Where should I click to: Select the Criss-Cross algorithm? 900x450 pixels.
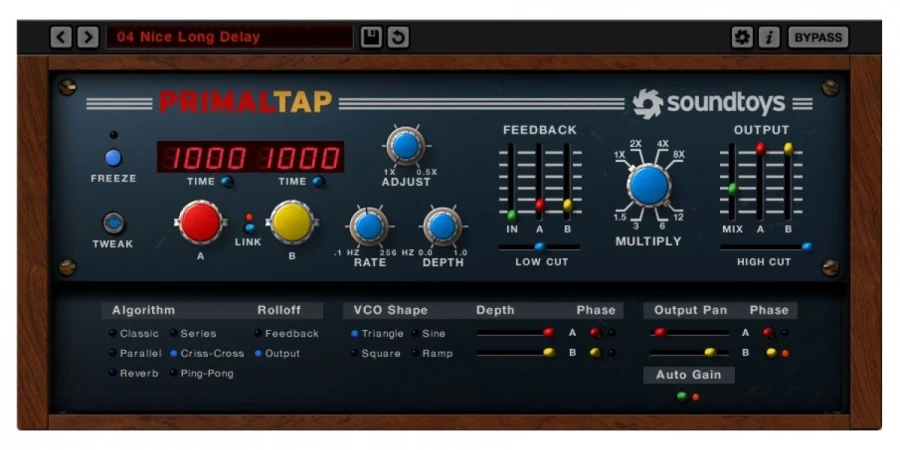pyautogui.click(x=207, y=354)
